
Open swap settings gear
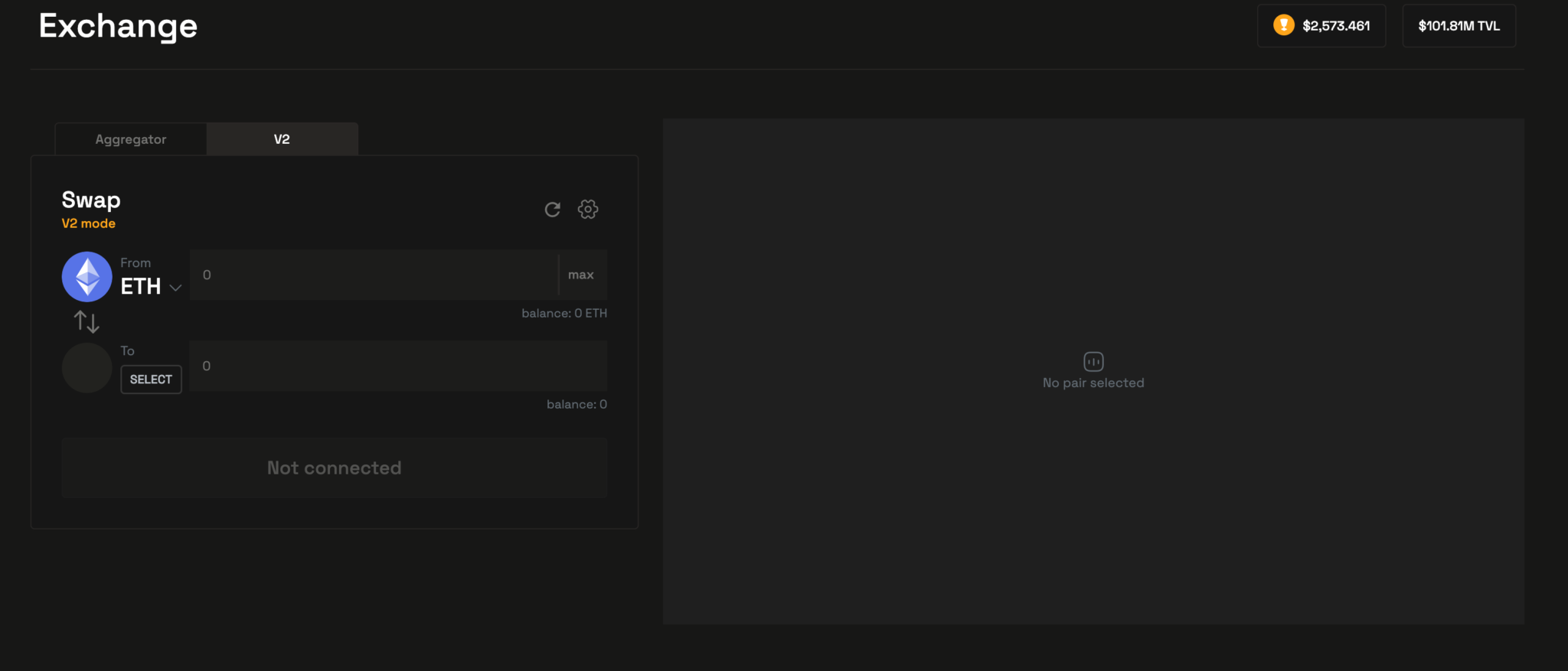tap(588, 210)
